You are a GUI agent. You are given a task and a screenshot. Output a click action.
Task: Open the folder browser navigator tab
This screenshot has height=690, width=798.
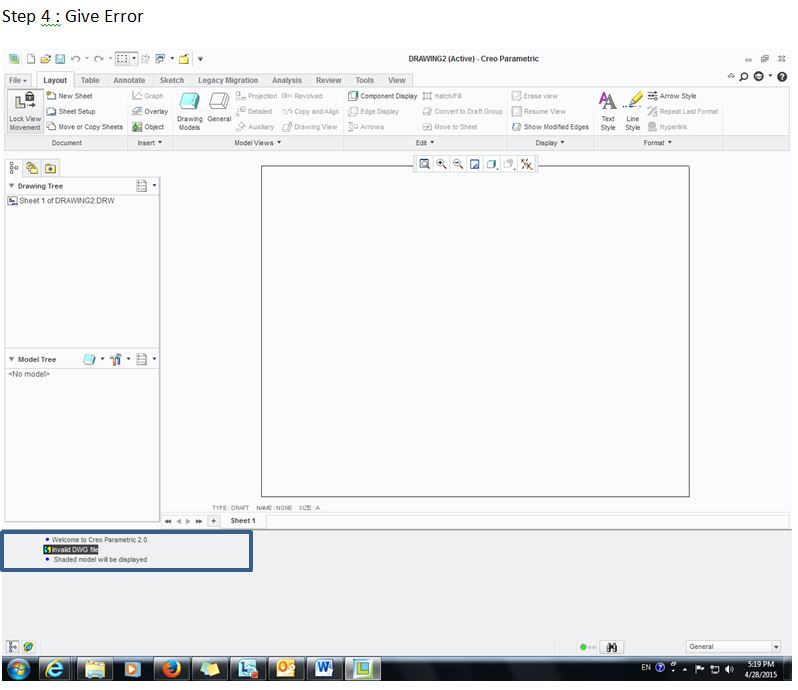click(32, 168)
